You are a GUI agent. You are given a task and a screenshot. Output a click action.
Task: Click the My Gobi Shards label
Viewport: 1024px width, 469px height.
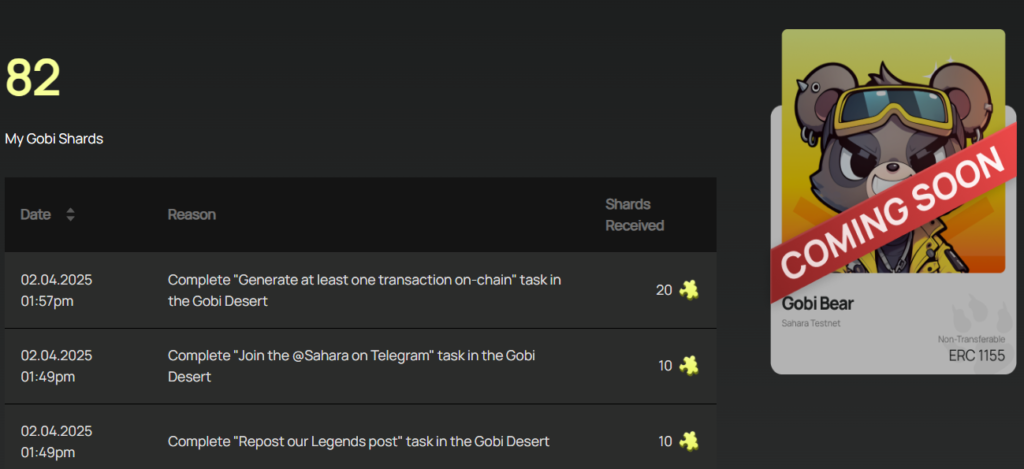54,139
